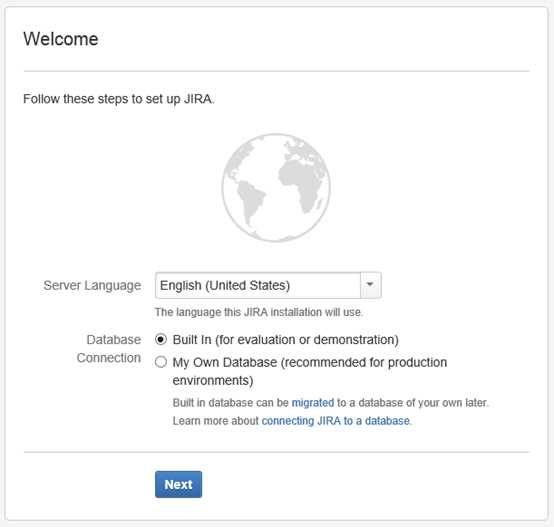Click the 'The language this JIRA installation will use' hint

tap(259, 312)
